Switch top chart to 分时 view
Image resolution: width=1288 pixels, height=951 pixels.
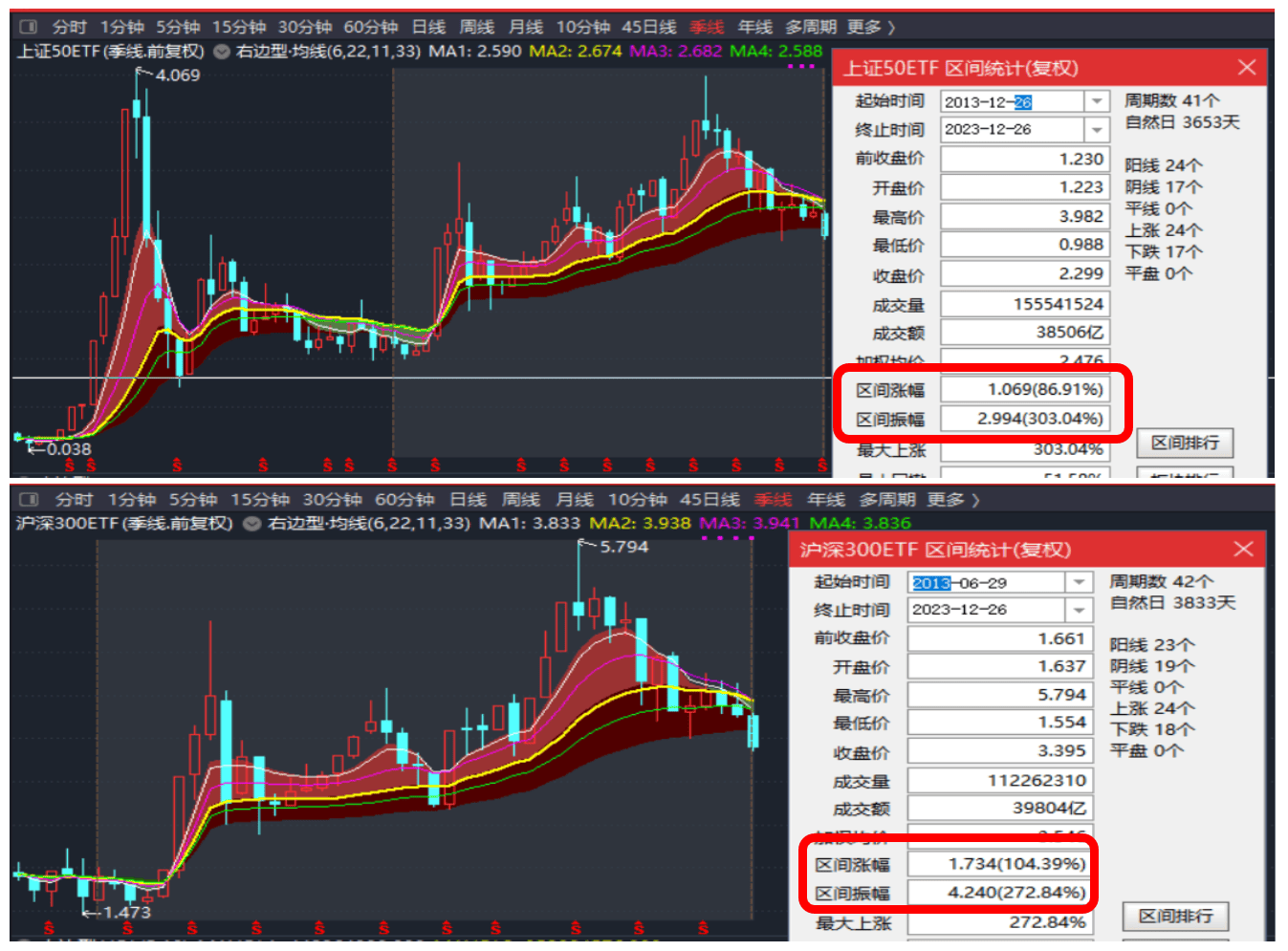70,27
